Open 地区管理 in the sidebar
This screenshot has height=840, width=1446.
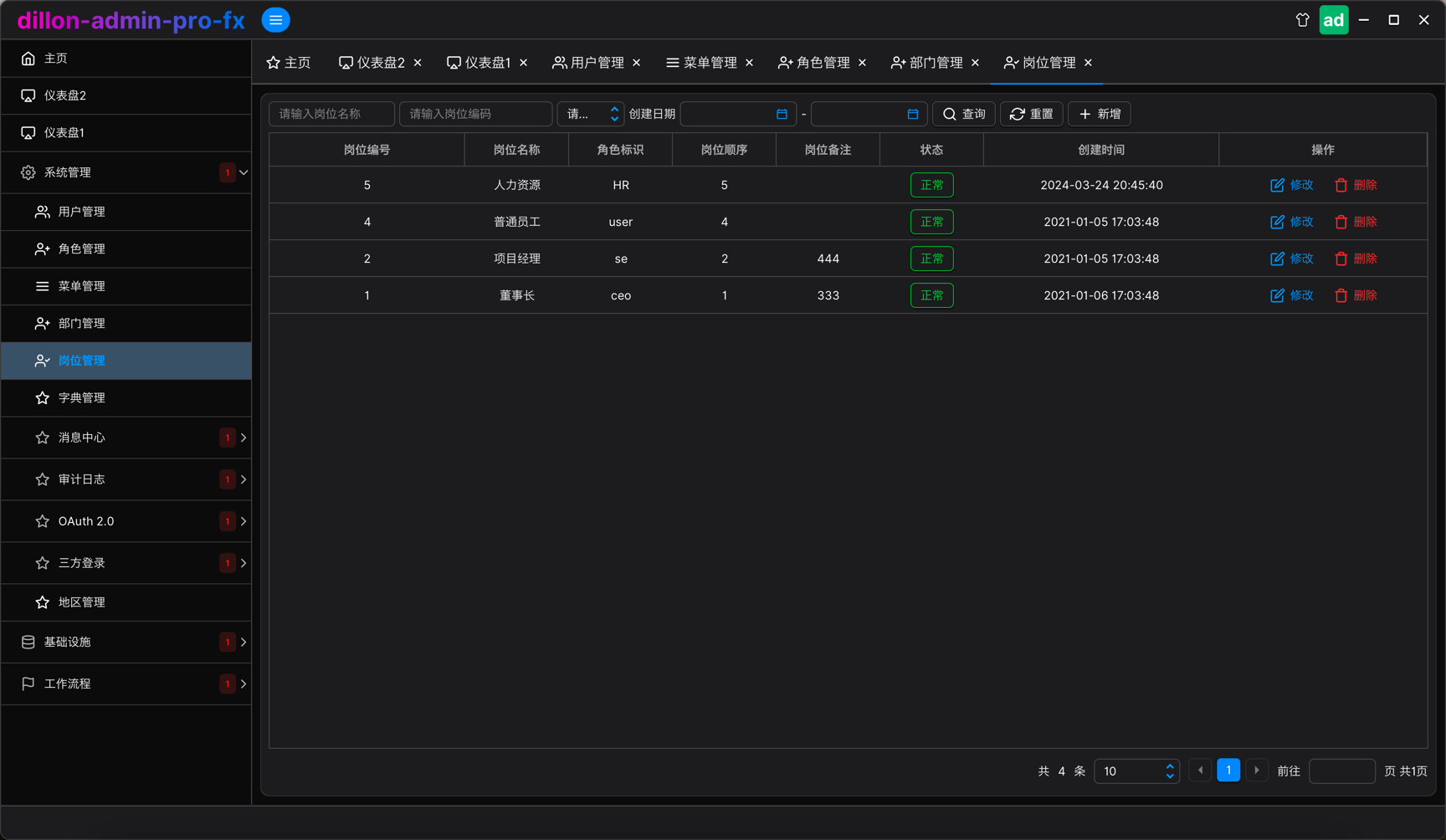point(126,602)
